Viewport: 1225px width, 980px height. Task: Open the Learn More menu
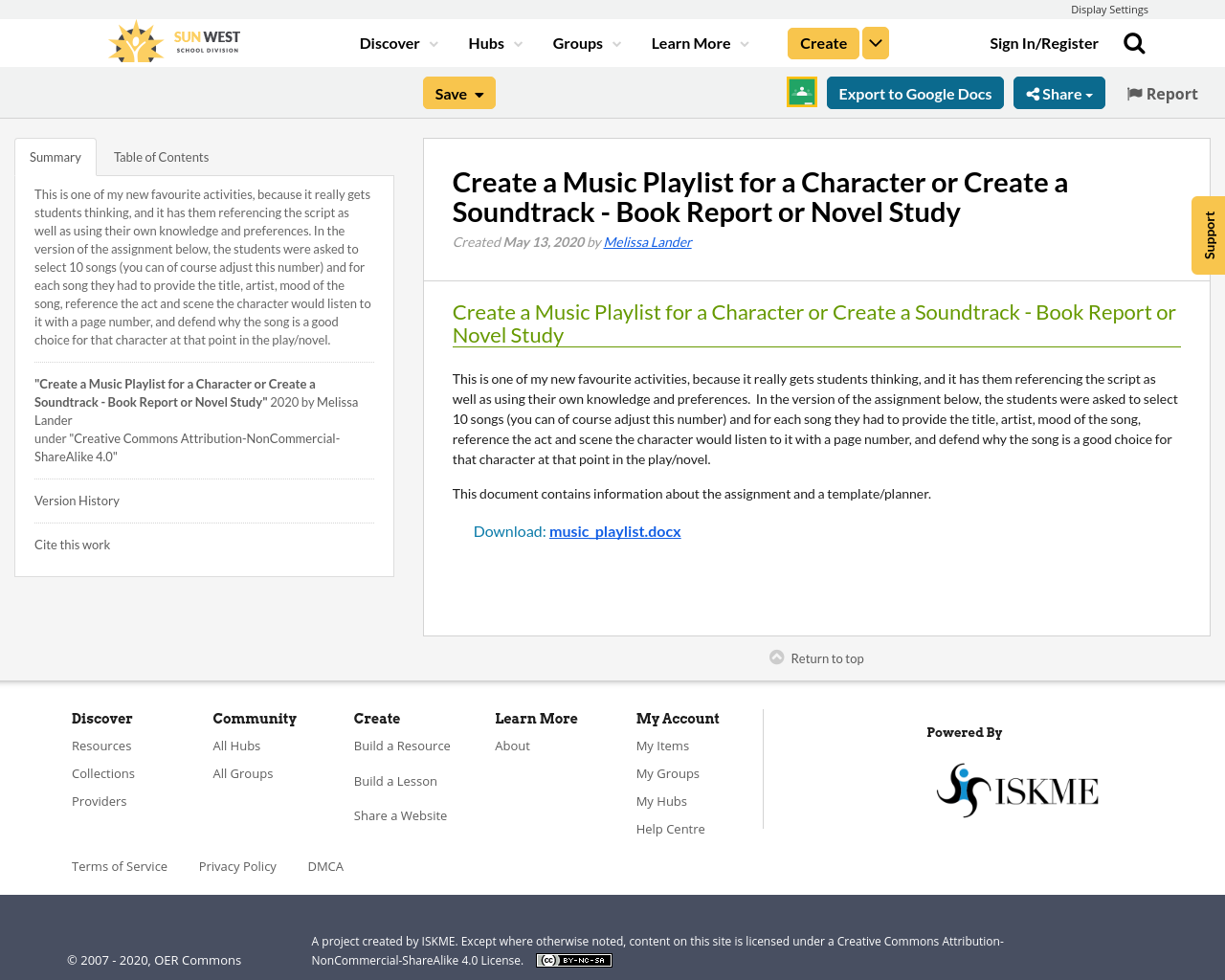click(x=693, y=41)
